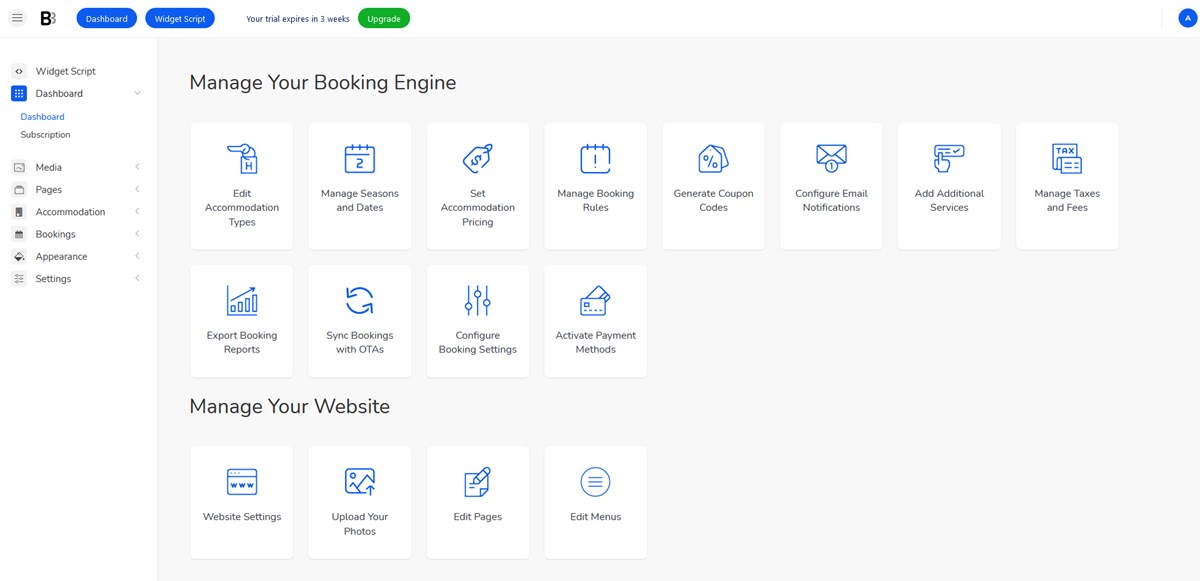Click the "Activate Payment Methods" label
Viewport: 1200px width, 581px height.
point(596,342)
